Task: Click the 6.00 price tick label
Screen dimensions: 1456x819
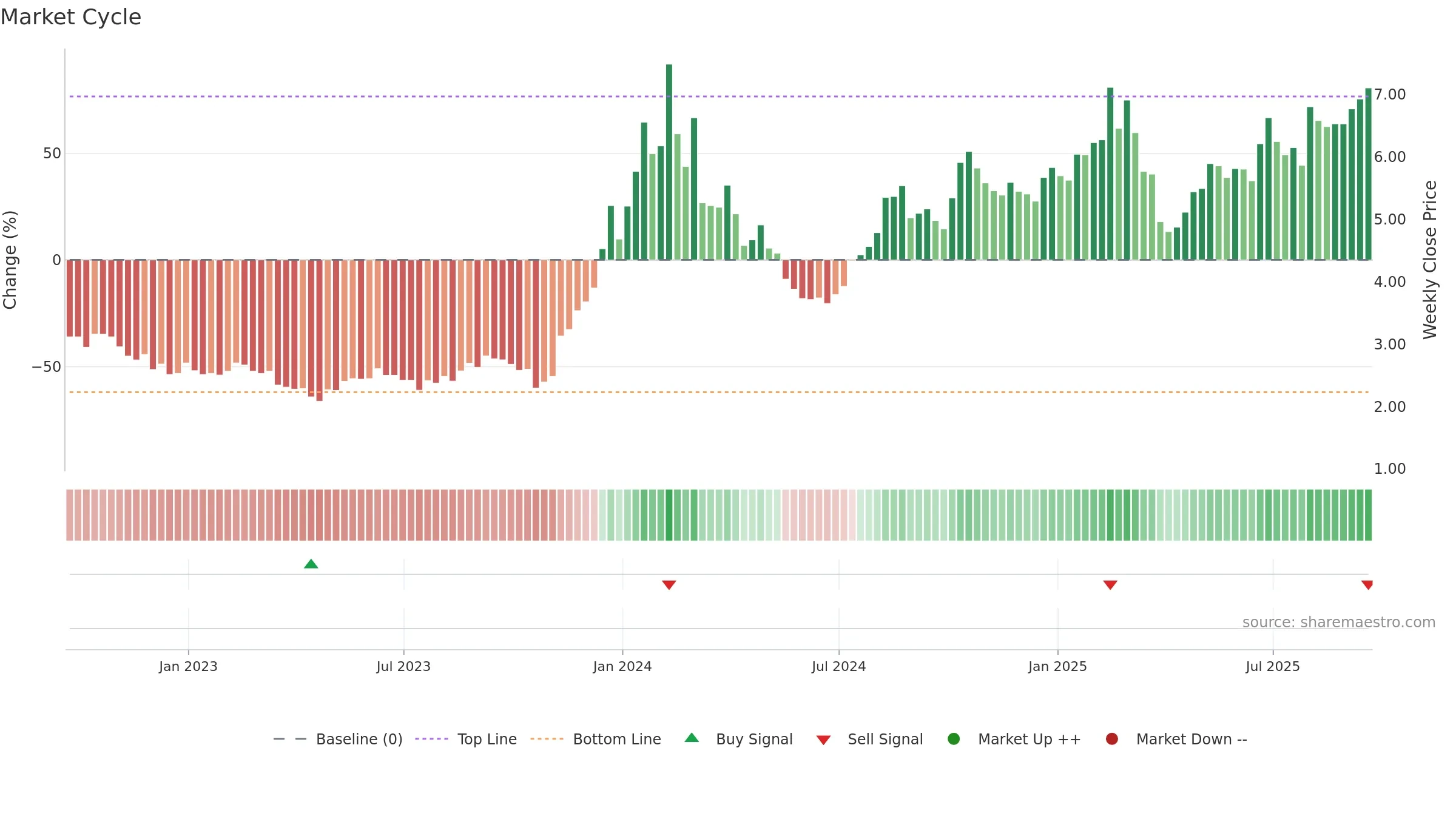Action: 1390,157
